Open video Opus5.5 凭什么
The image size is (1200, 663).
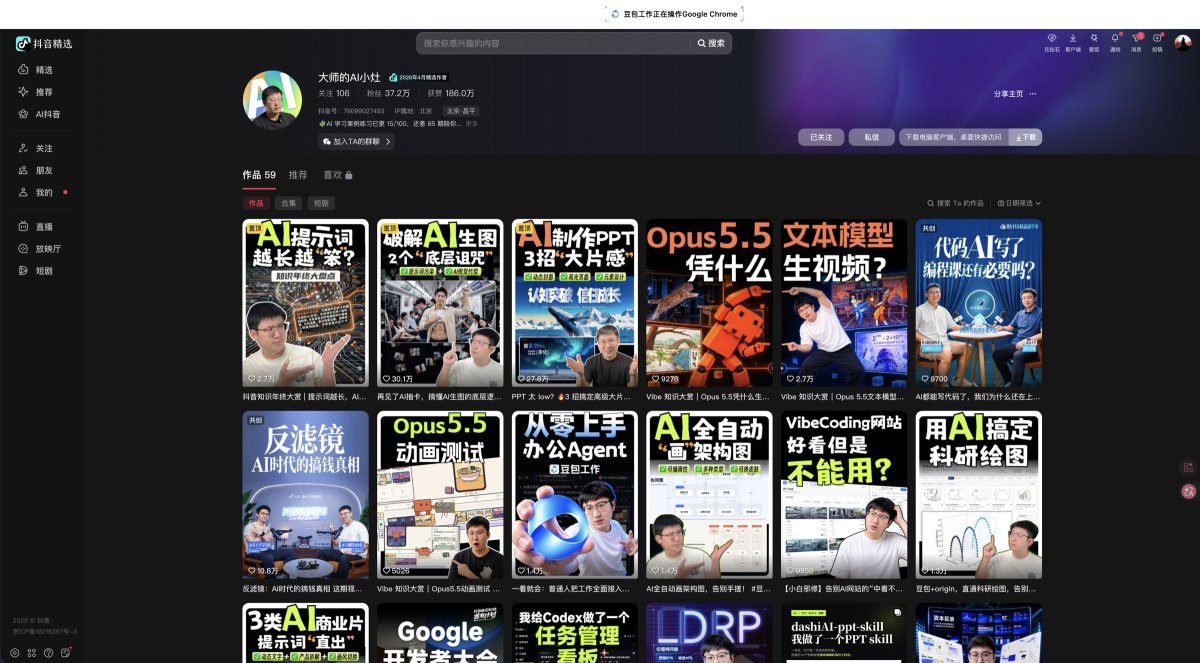709,303
